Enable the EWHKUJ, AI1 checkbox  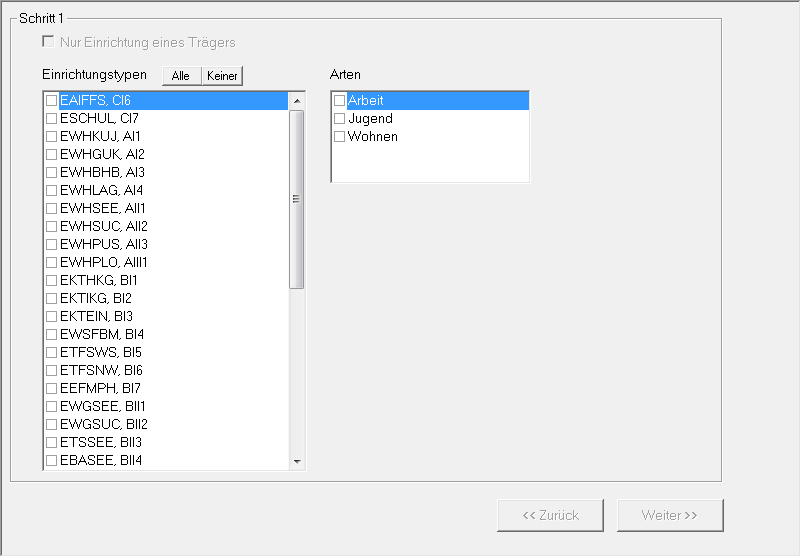coord(51,136)
